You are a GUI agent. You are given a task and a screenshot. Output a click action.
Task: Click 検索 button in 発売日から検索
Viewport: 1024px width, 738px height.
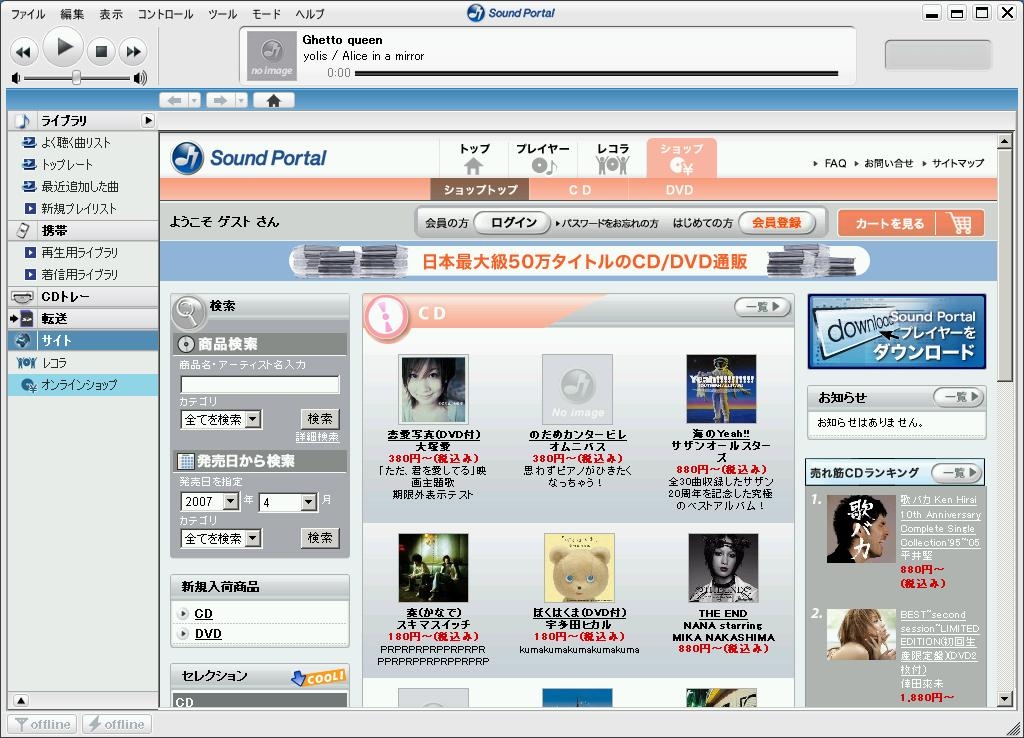coord(320,537)
